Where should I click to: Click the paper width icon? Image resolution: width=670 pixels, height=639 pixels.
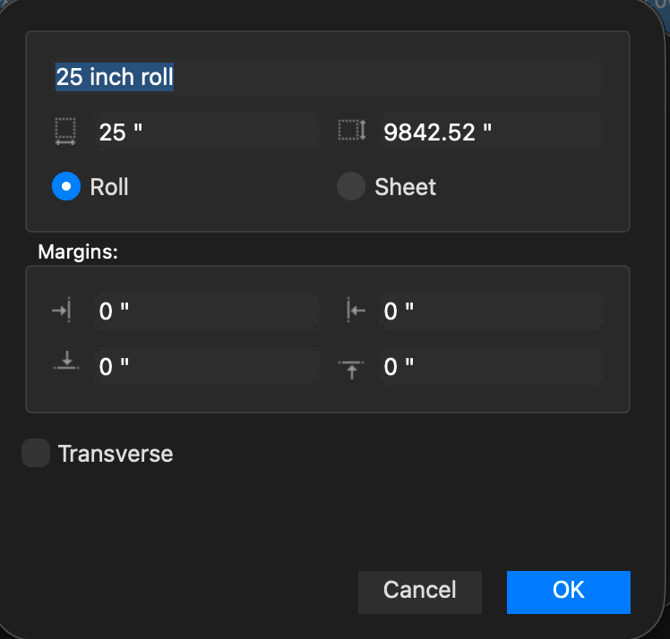66,132
